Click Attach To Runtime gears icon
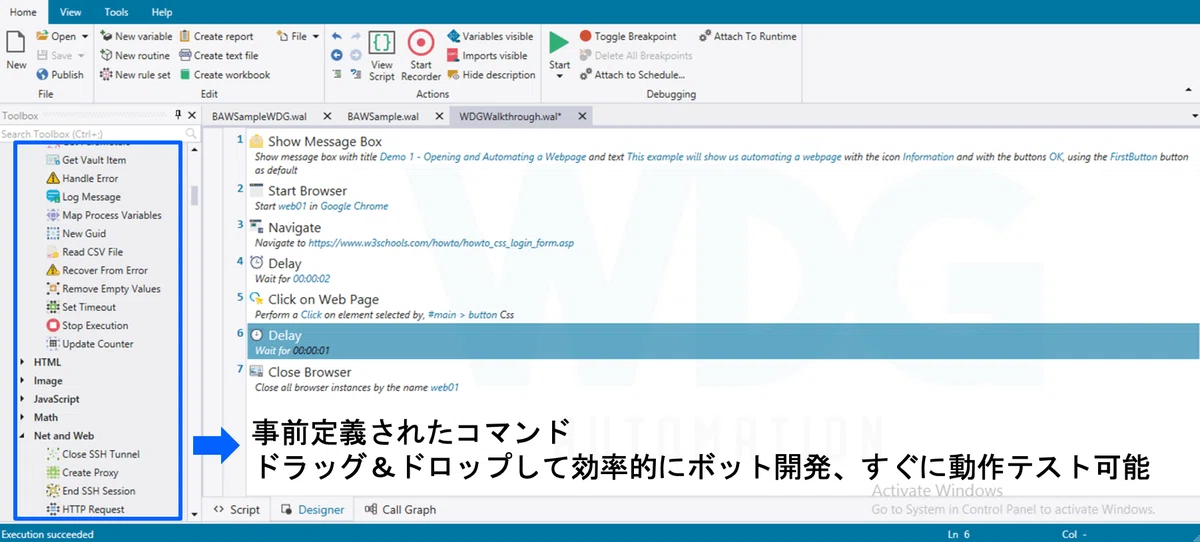 [x=705, y=36]
